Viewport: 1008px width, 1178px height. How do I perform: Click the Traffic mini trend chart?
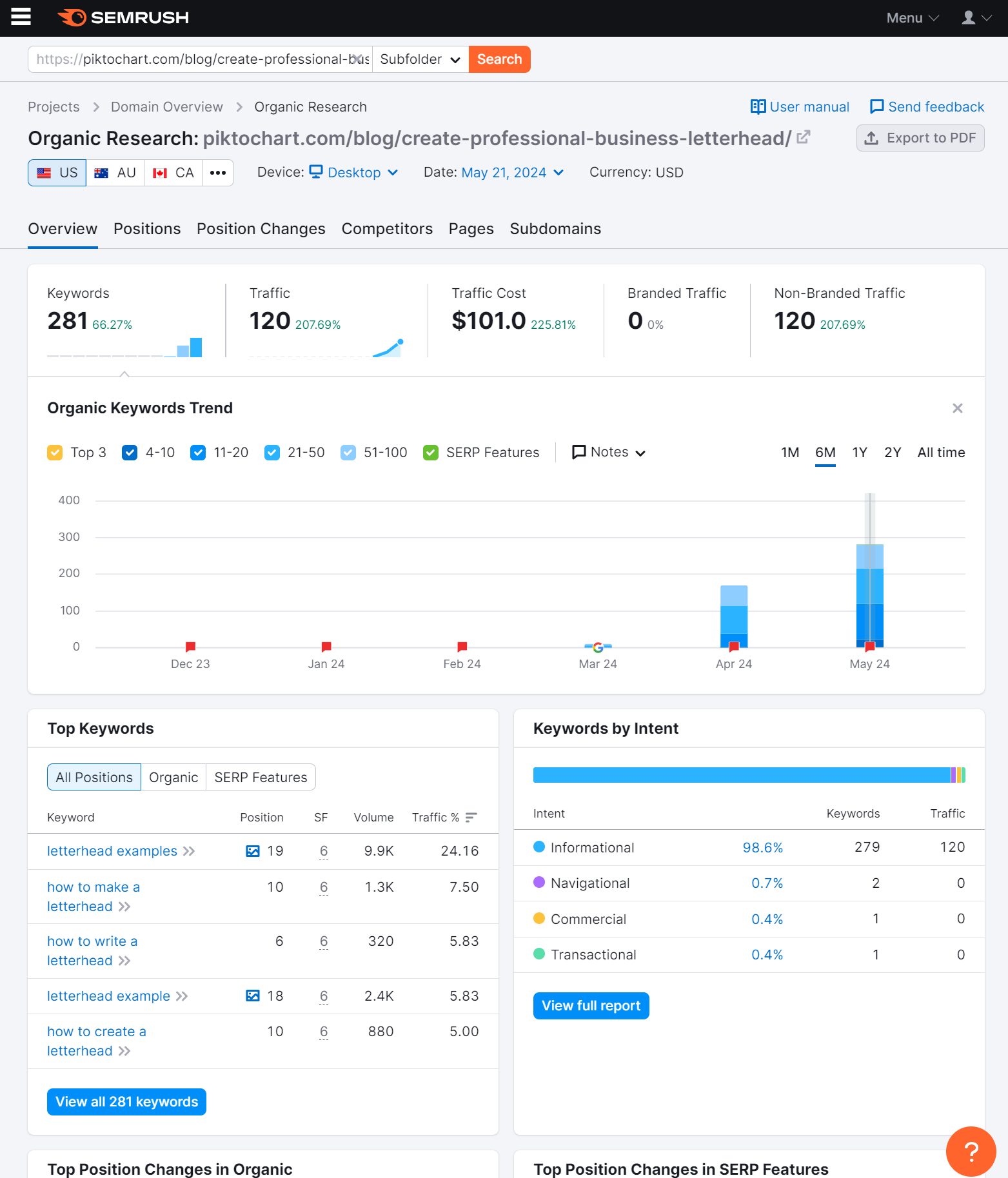326,347
